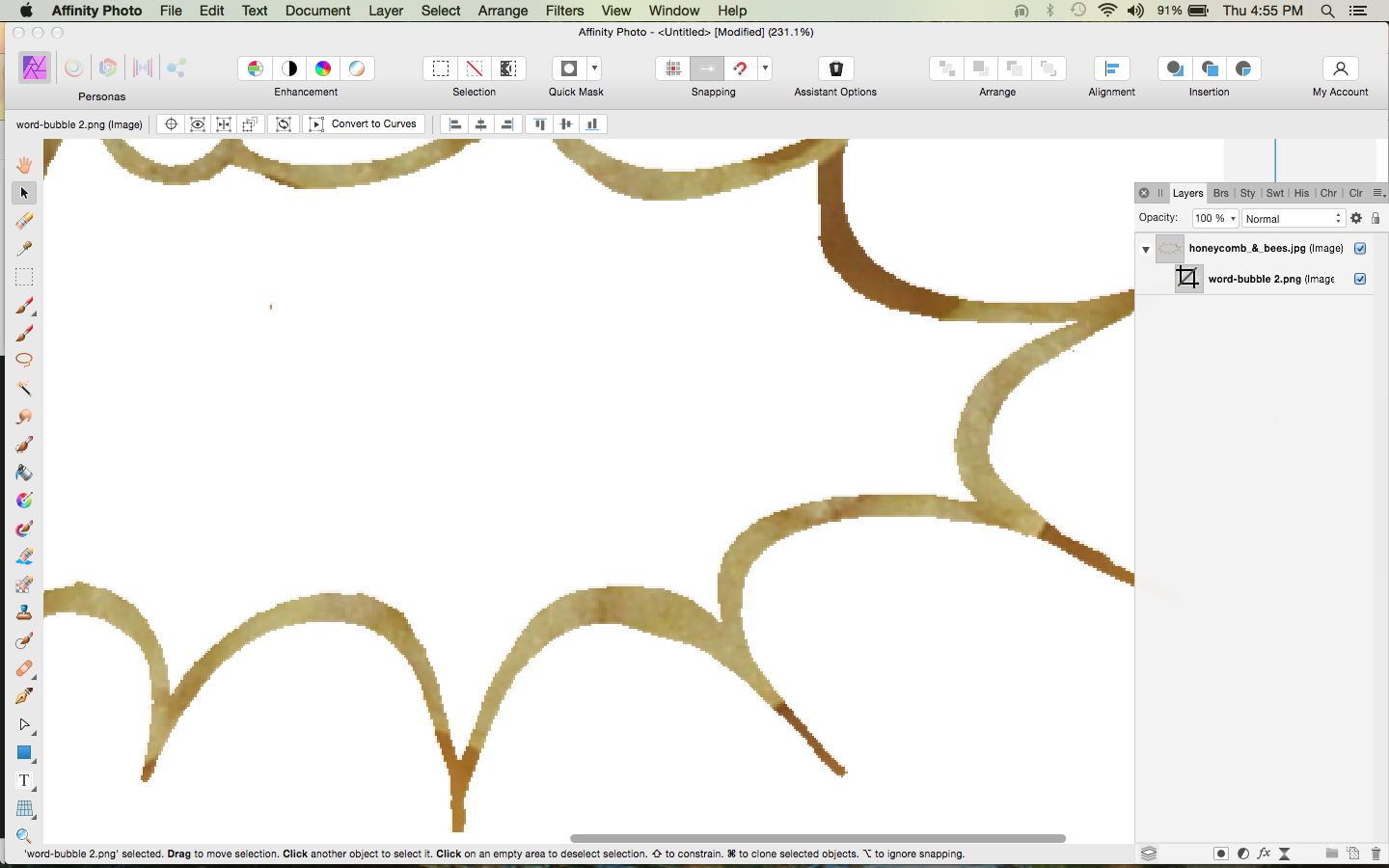Screen dimensions: 1389x868
Task: Click the Convert to Curves button
Action: (x=365, y=124)
